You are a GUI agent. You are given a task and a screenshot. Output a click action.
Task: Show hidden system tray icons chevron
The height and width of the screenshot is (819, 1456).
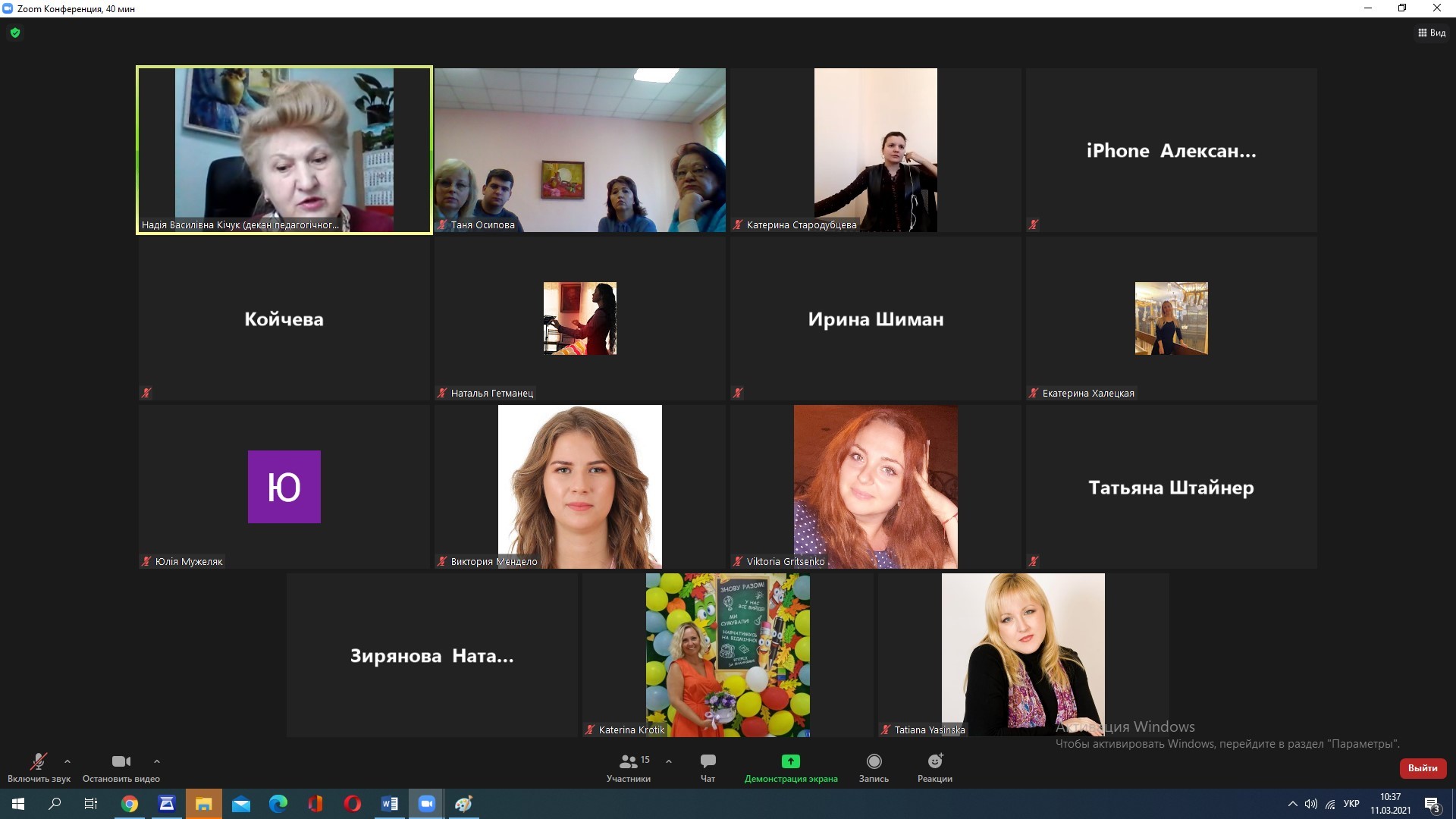(x=1292, y=804)
